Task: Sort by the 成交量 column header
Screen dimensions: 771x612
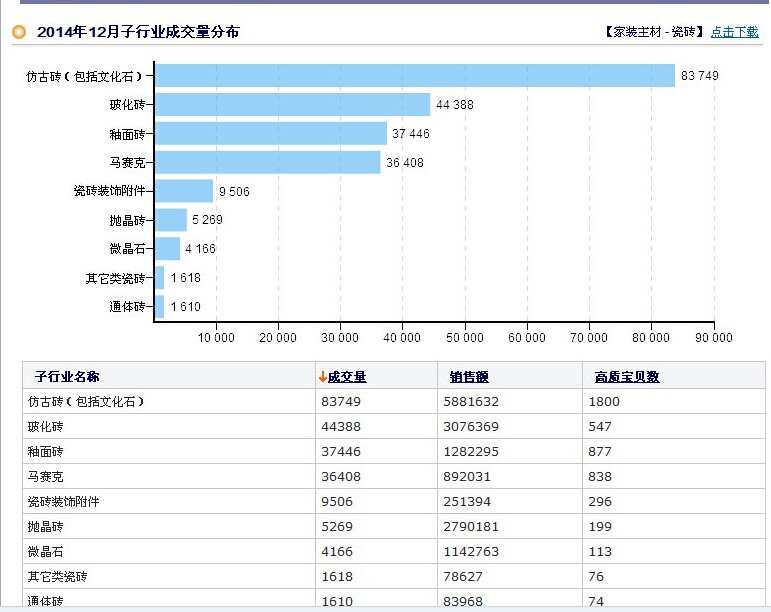Action: (x=346, y=377)
